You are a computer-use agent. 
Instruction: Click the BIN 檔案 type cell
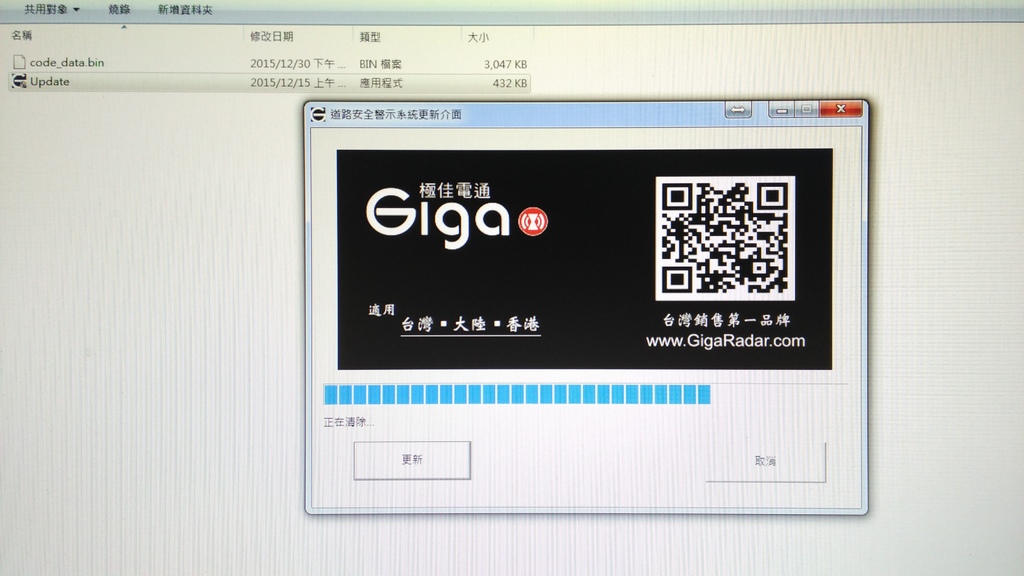pyautogui.click(x=381, y=64)
